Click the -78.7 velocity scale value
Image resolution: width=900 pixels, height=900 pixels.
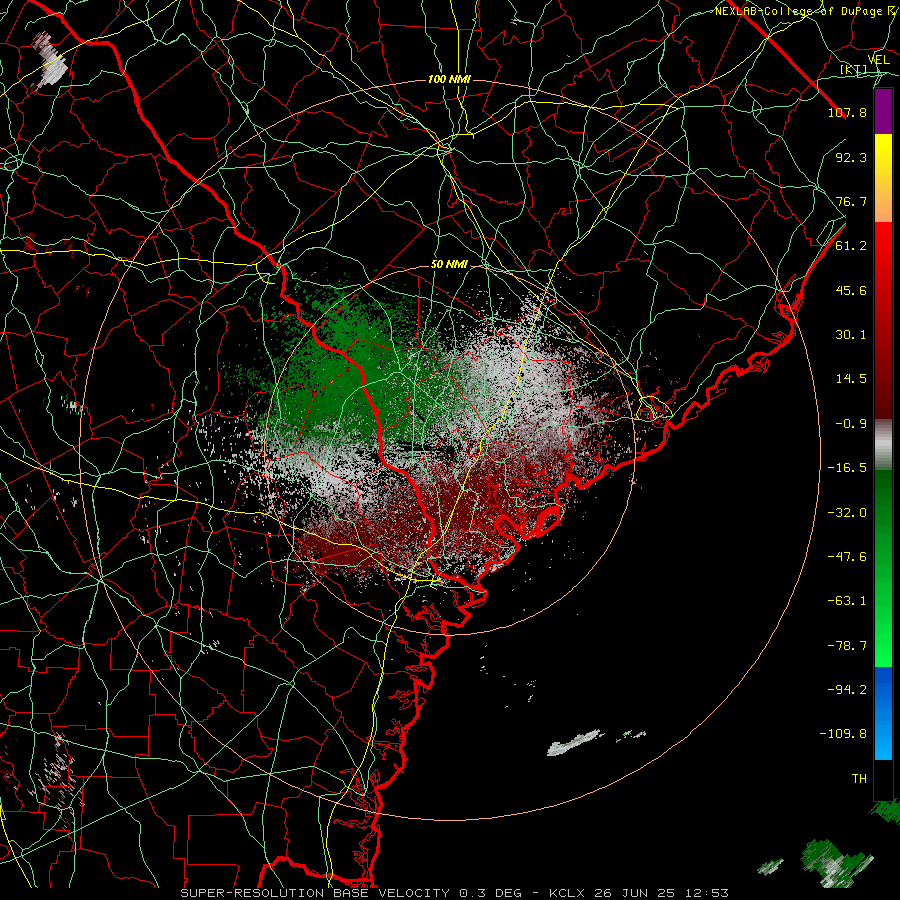(x=847, y=646)
